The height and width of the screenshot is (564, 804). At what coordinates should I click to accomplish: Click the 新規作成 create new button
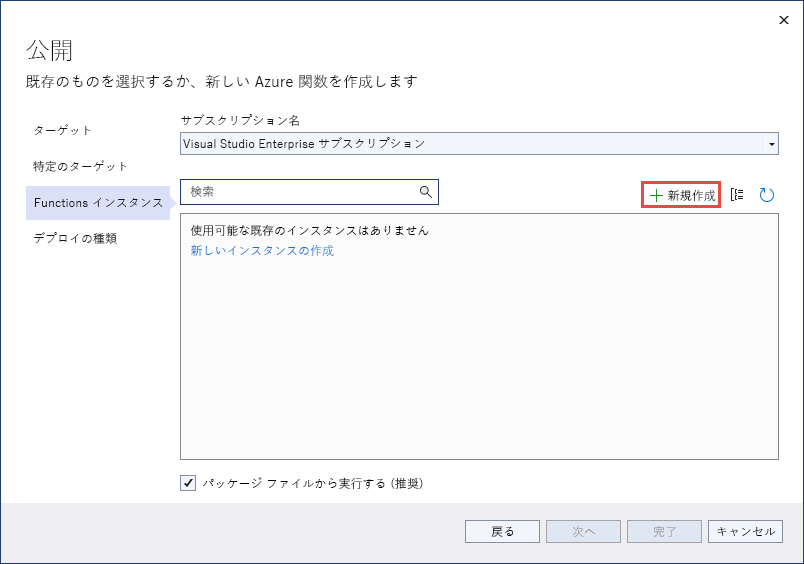[681, 195]
